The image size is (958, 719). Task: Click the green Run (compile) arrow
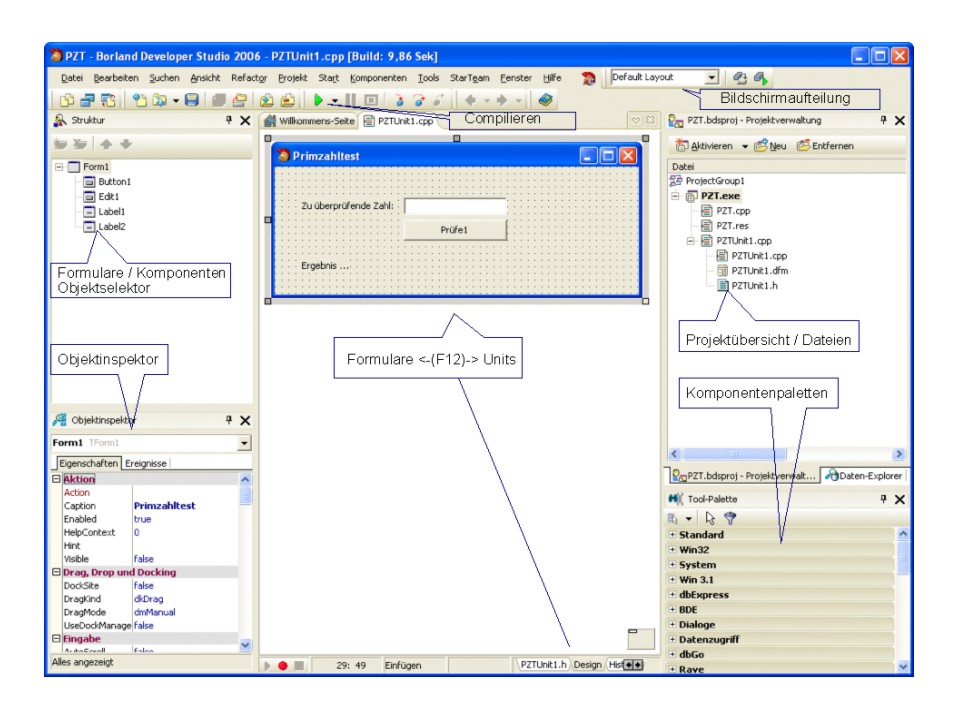[x=318, y=100]
